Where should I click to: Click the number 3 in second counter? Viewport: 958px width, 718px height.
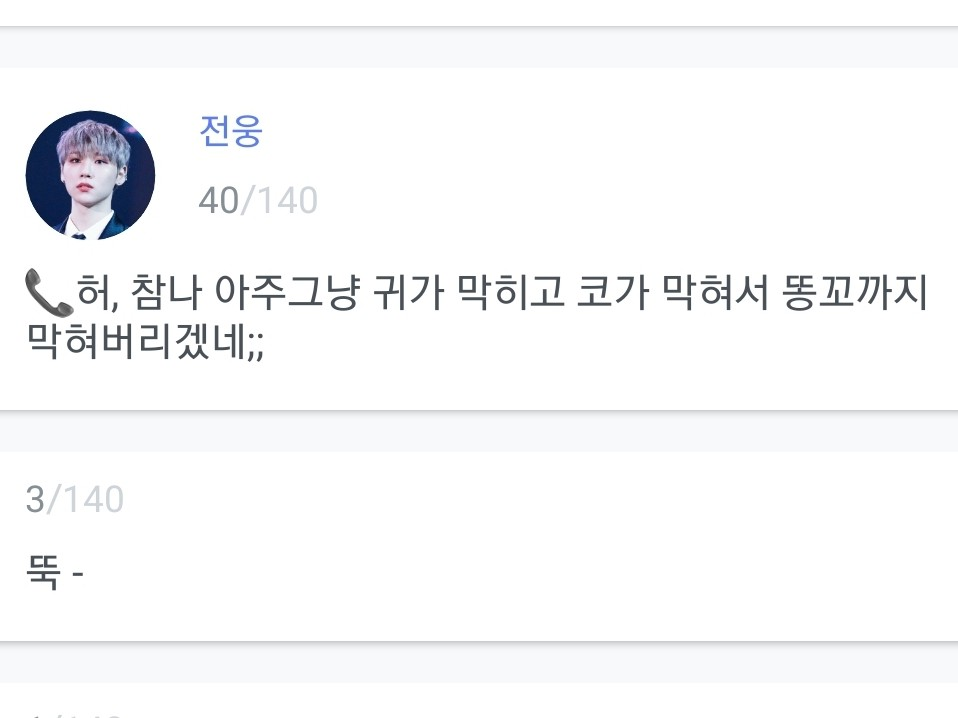[35, 498]
